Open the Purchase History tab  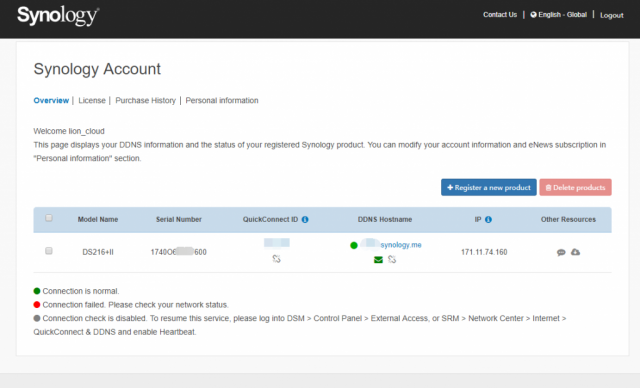coord(145,100)
